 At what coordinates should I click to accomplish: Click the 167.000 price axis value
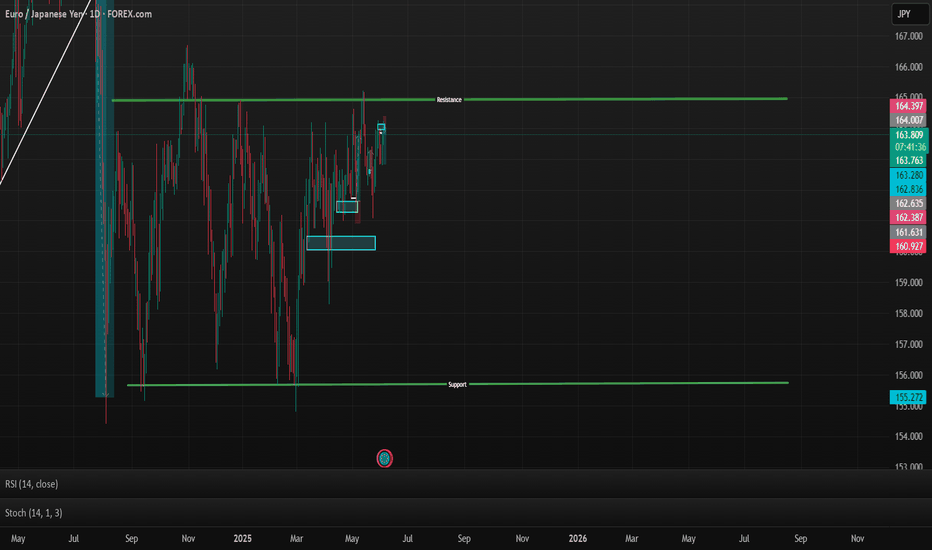coord(909,36)
